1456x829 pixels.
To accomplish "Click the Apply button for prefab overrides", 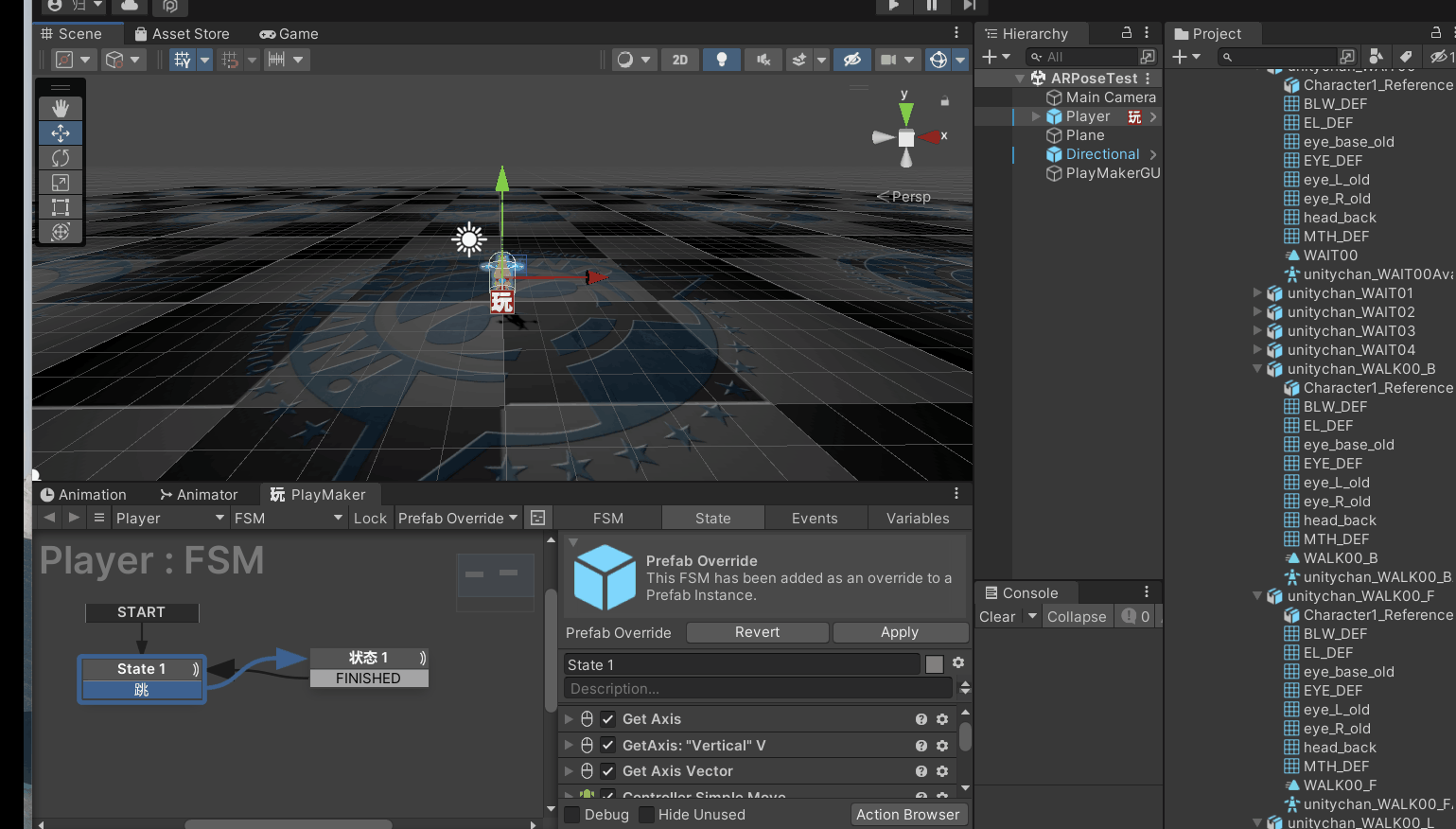I will [899, 632].
